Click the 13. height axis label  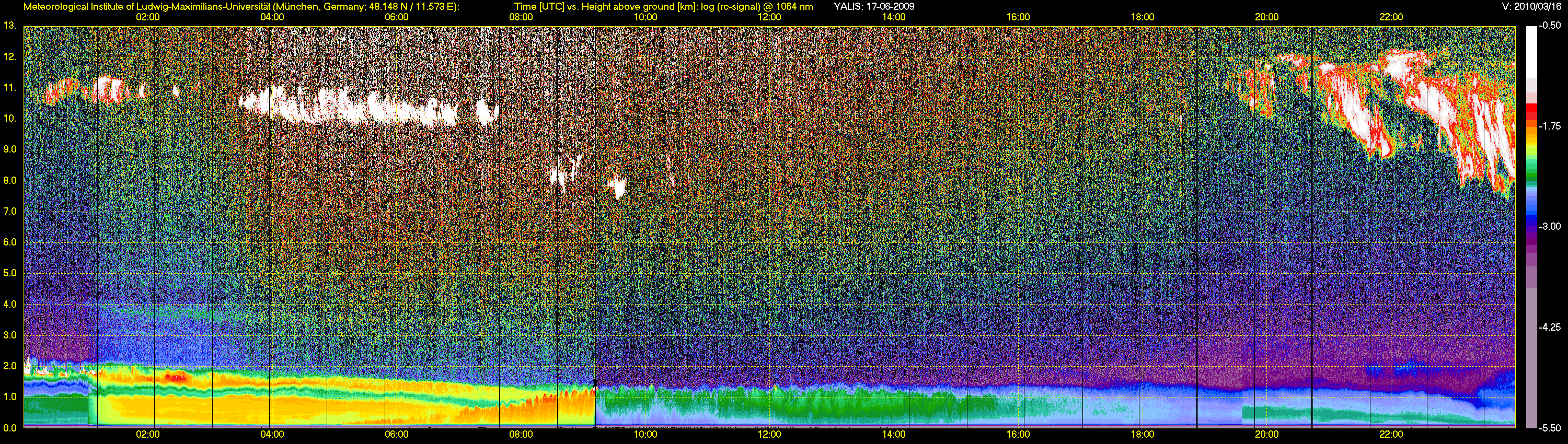coord(10,26)
